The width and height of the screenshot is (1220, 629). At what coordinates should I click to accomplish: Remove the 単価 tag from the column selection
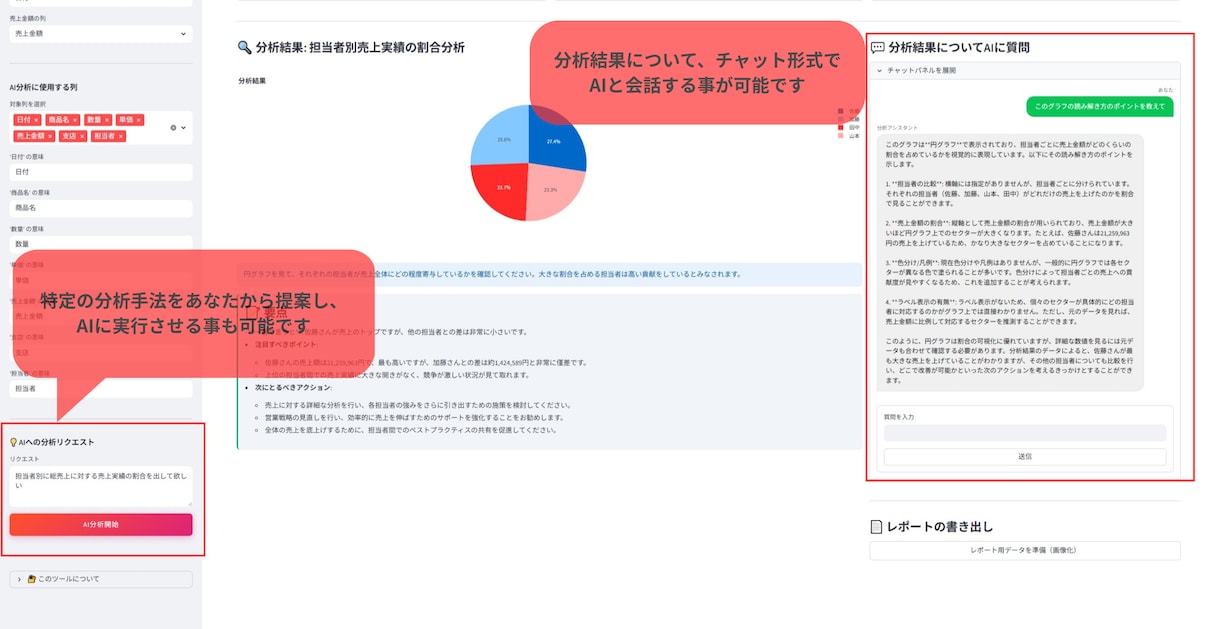click(x=139, y=120)
